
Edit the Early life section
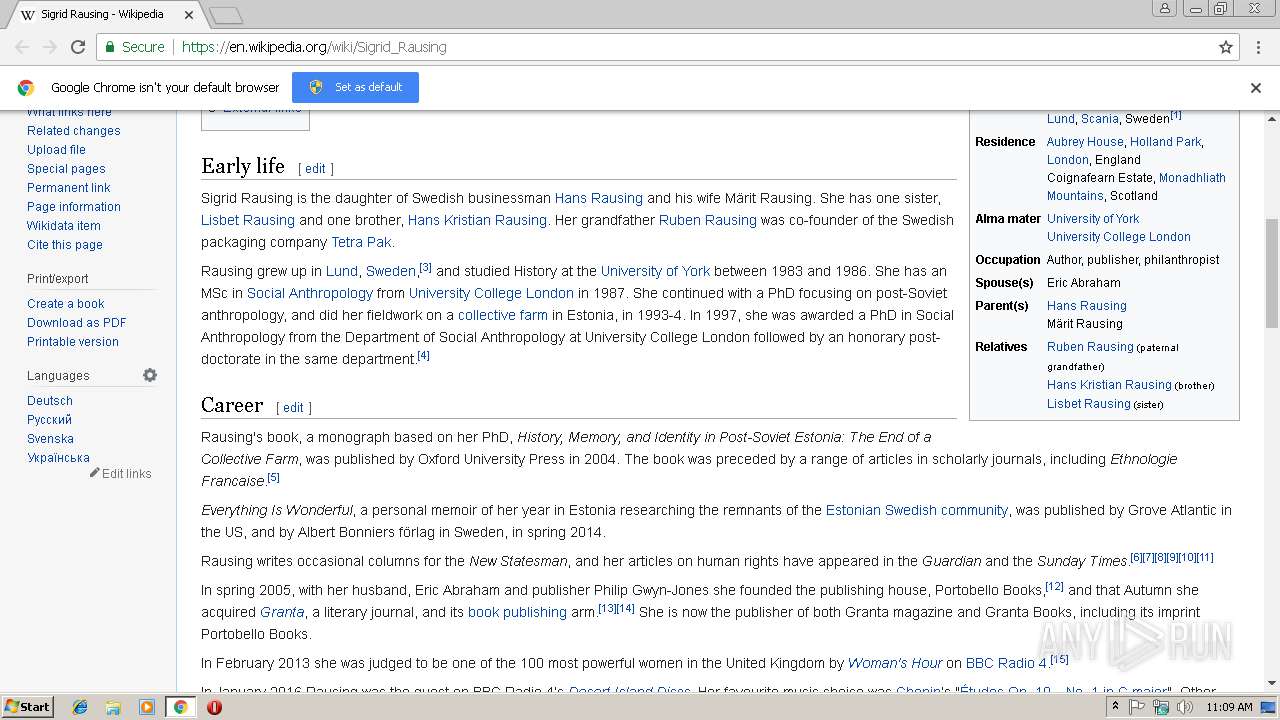pyautogui.click(x=315, y=169)
